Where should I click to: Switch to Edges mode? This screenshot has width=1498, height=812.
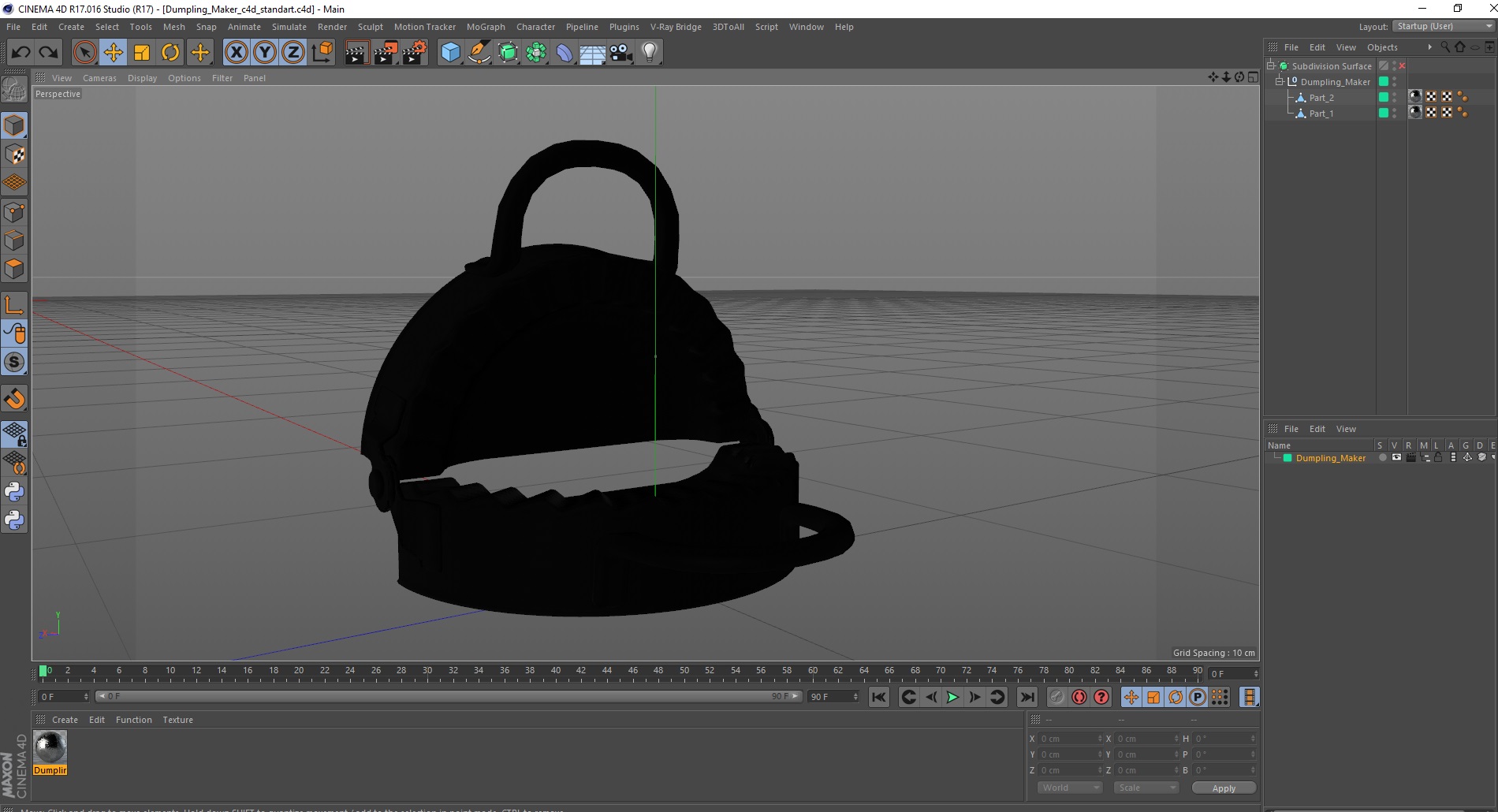coord(14,240)
